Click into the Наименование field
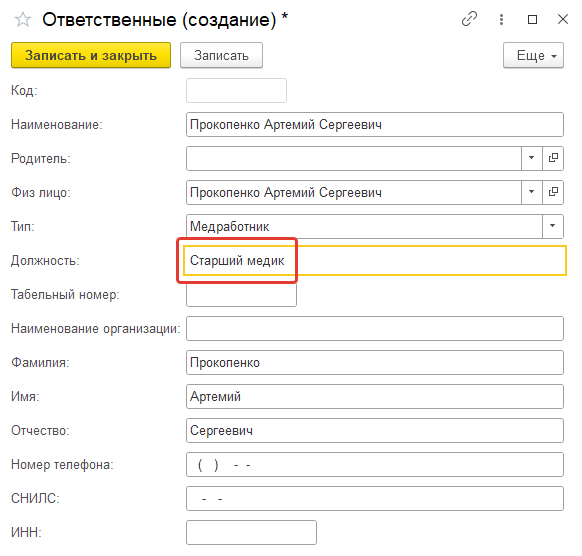 (375, 124)
